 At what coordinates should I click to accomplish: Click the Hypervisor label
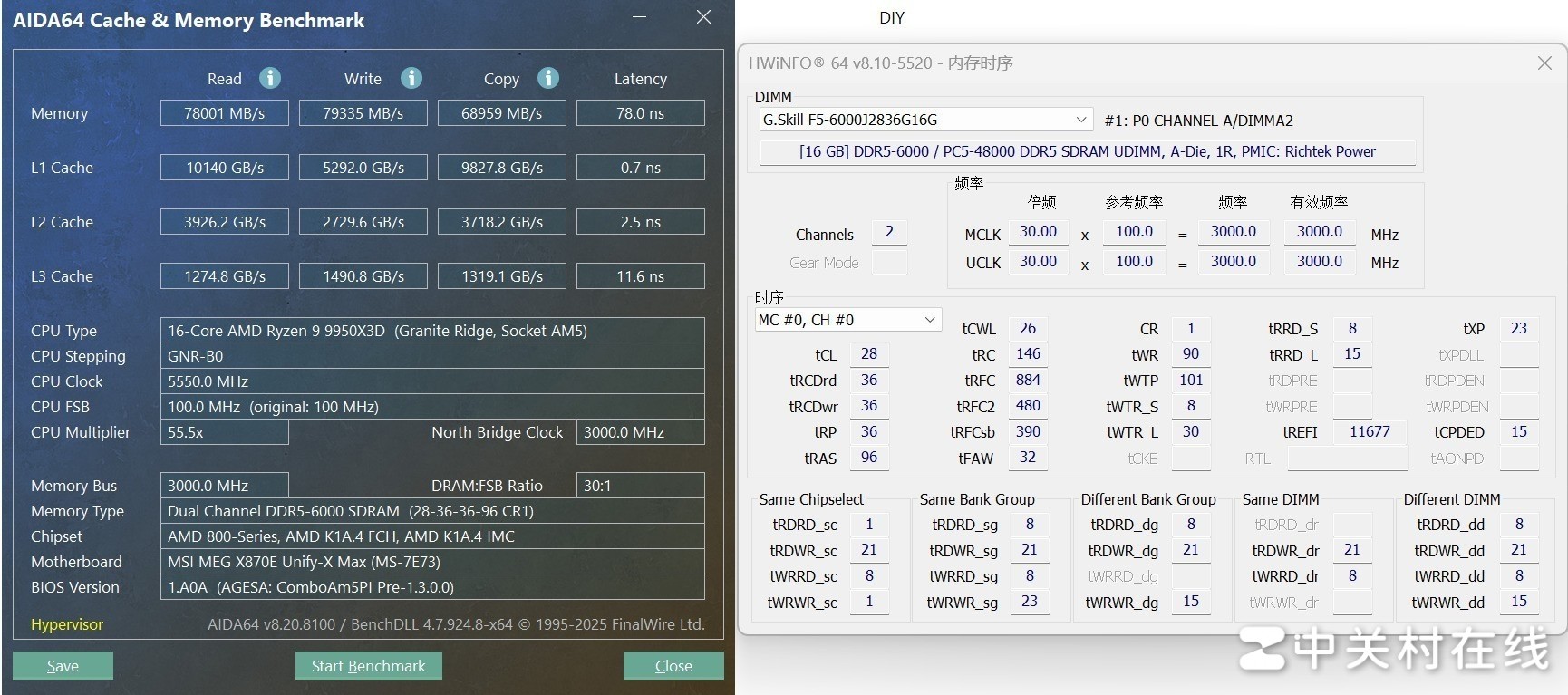[67, 624]
